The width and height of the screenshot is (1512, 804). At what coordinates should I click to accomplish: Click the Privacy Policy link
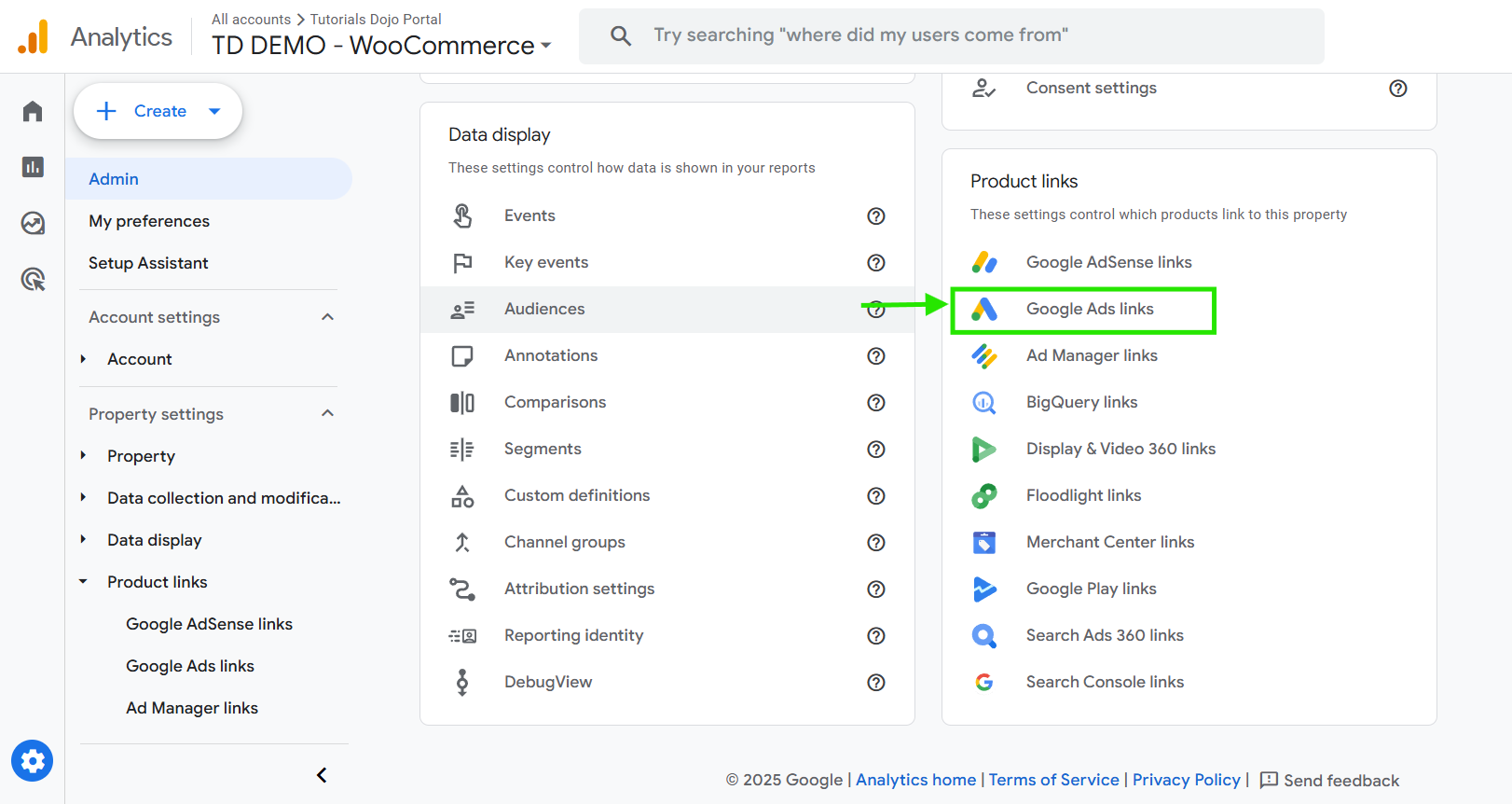click(x=1186, y=780)
